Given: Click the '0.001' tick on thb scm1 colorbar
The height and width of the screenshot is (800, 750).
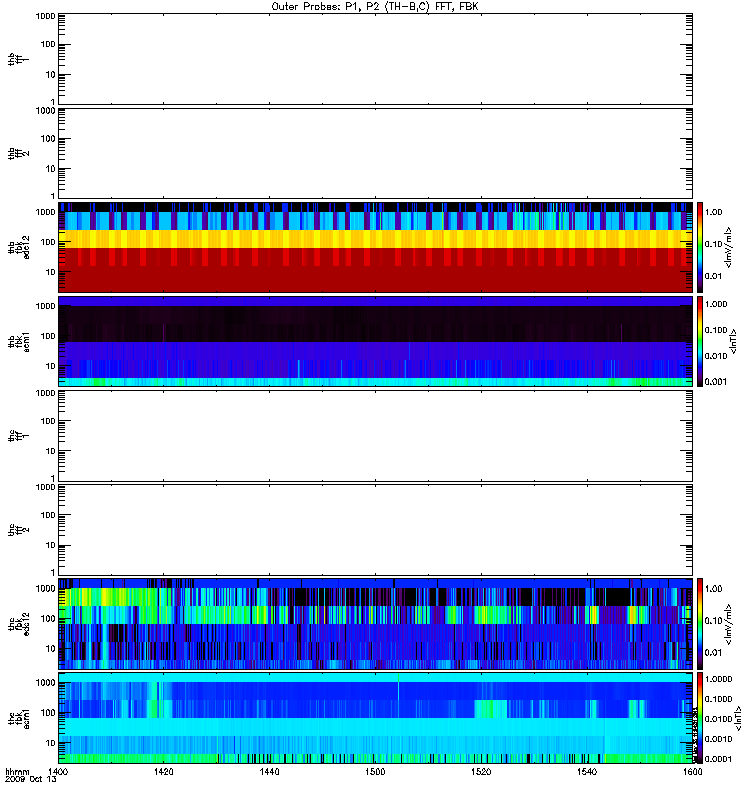Looking at the screenshot, I should click(x=716, y=382).
